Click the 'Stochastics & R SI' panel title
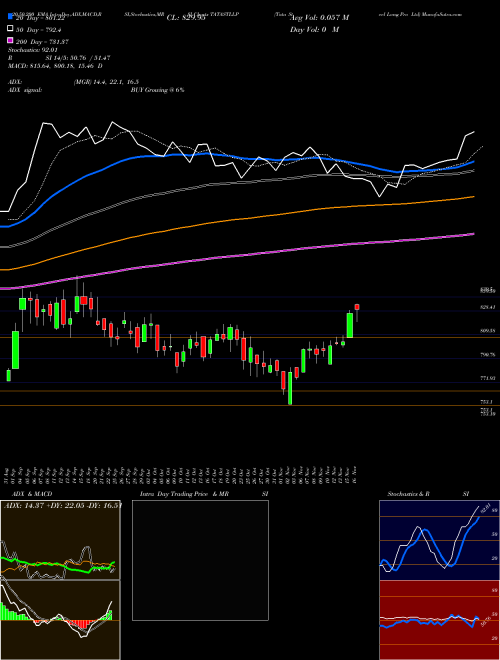 click(x=428, y=494)
